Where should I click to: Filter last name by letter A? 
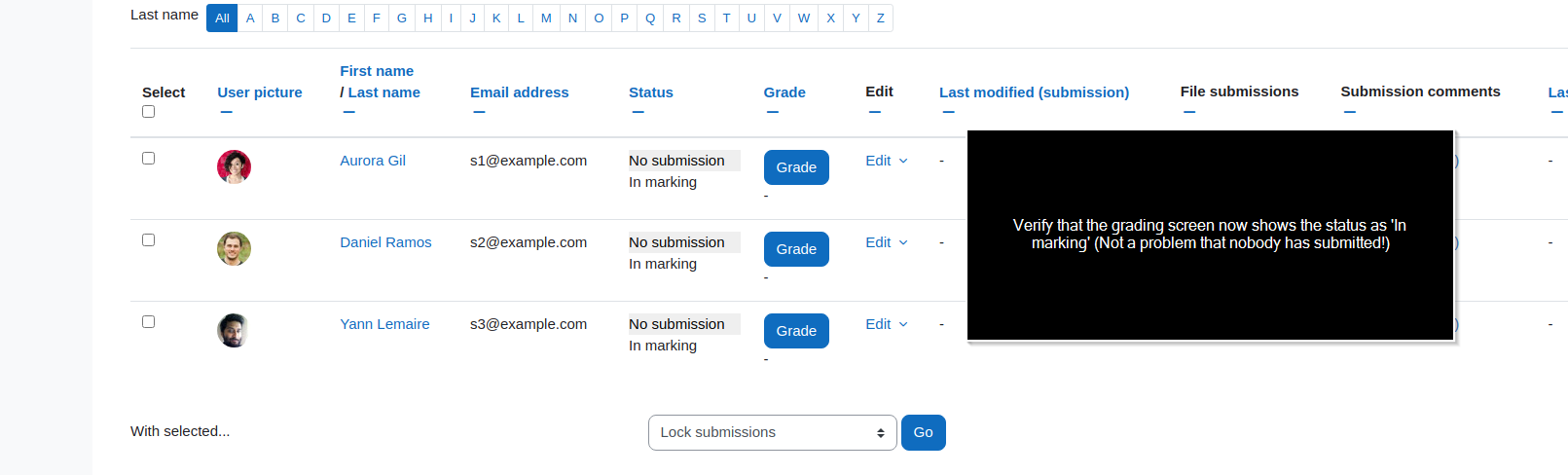(250, 18)
